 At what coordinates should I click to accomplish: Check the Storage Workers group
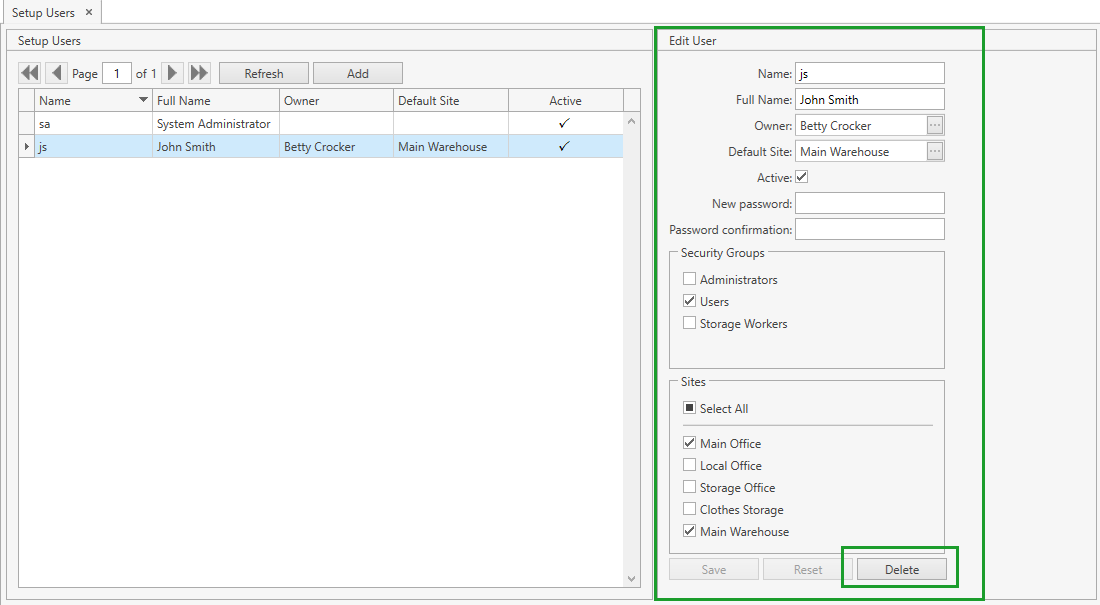[689, 323]
